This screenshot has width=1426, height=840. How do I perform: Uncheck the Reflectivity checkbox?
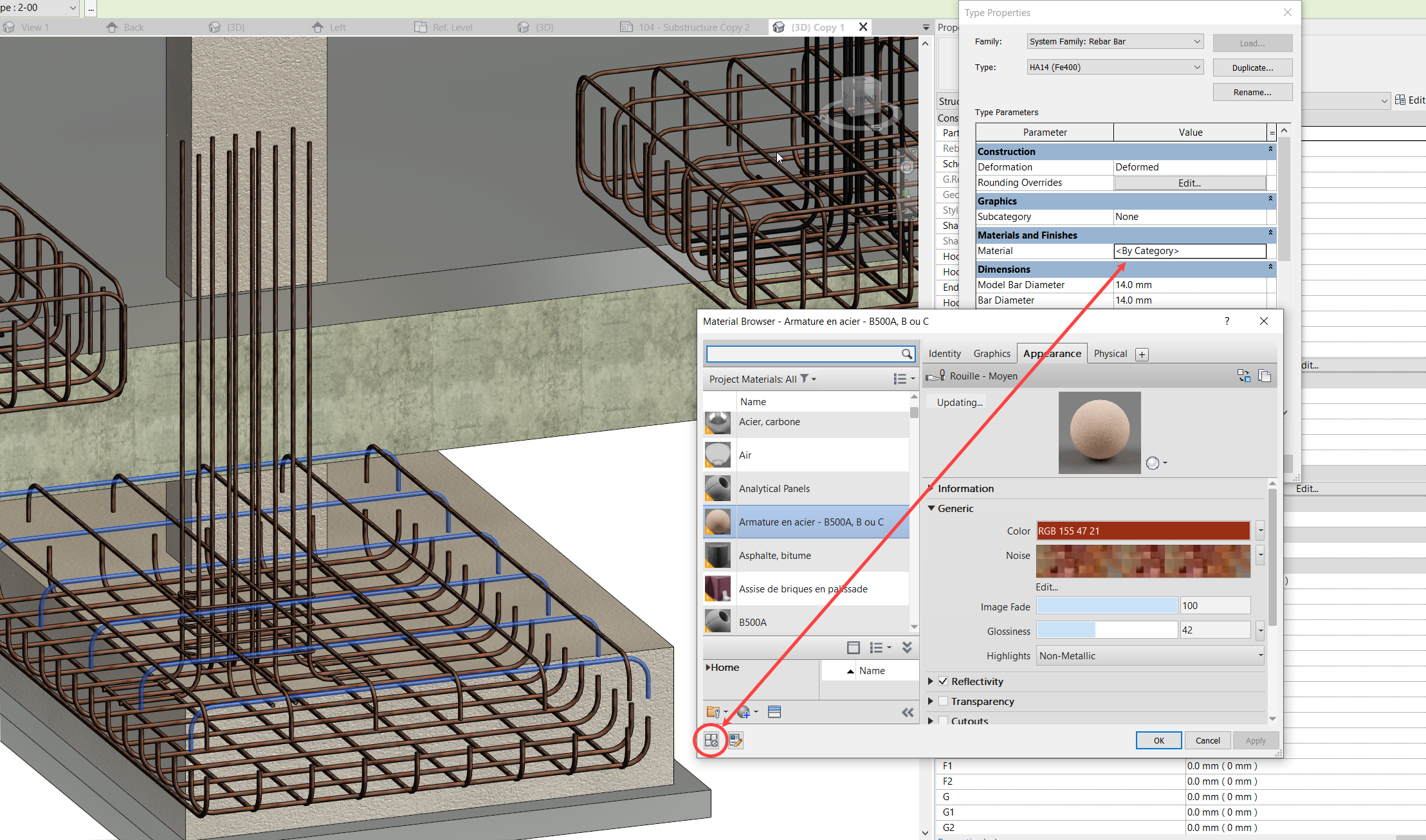pos(943,681)
